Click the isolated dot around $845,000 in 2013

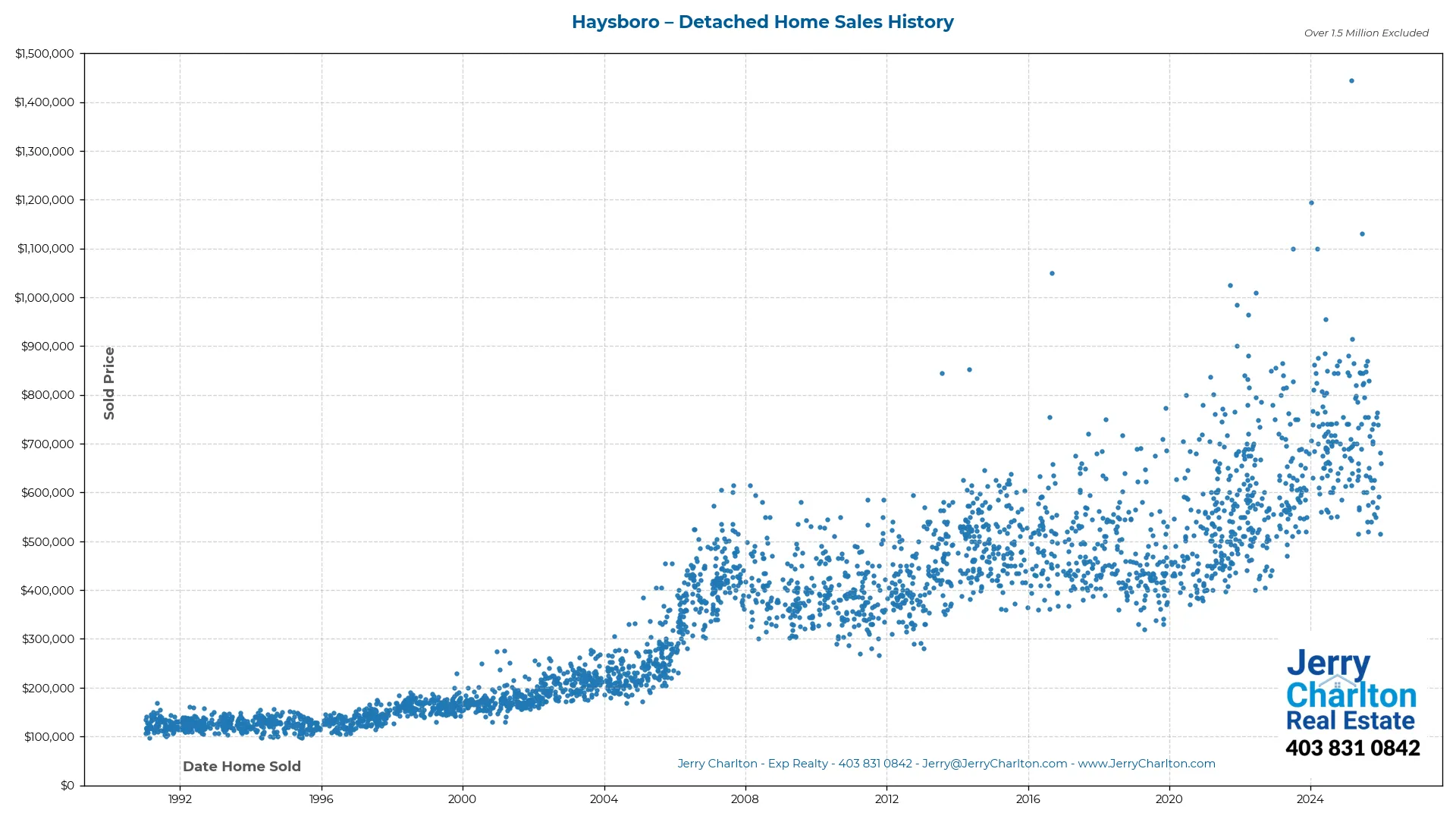[x=943, y=373]
